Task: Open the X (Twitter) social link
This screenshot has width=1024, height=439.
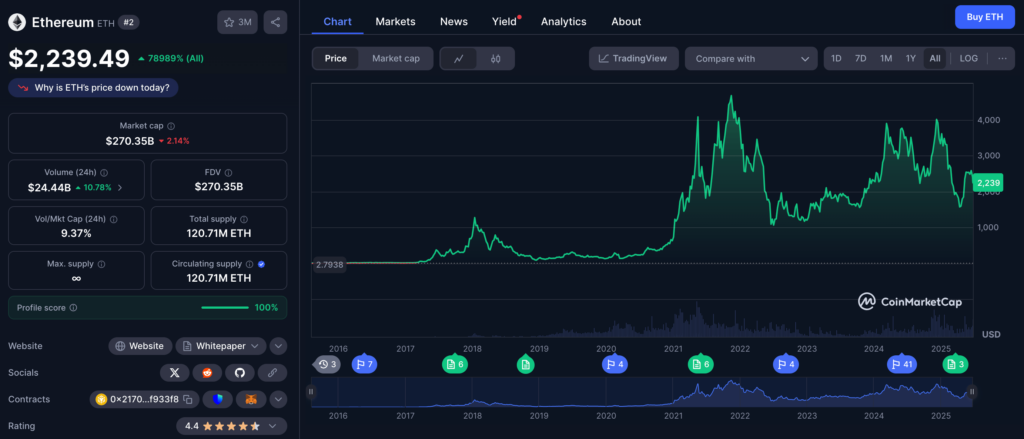Action: (174, 373)
